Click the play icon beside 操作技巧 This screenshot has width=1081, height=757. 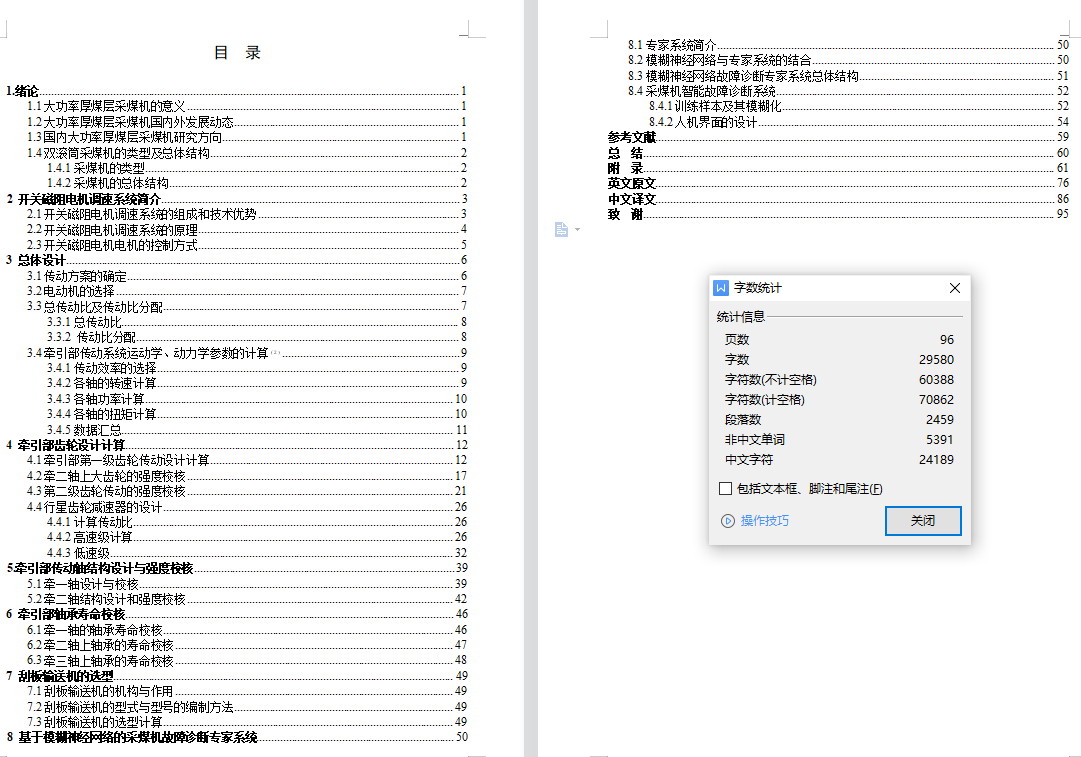[727, 521]
